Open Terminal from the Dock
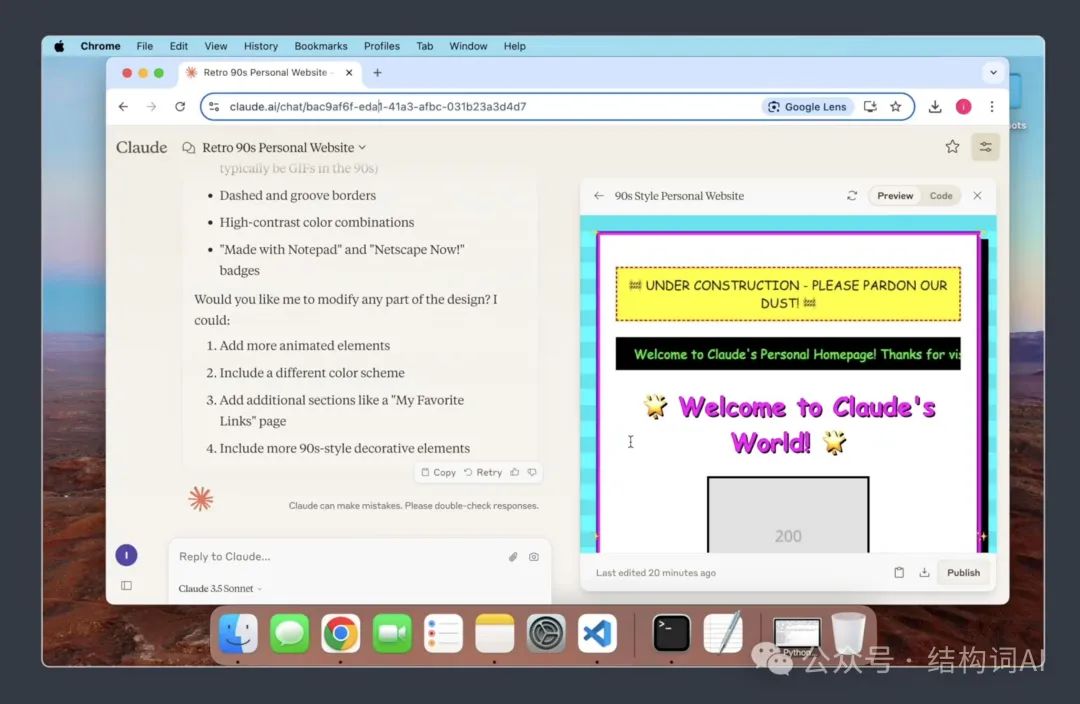The image size is (1080, 704). pyautogui.click(x=672, y=633)
